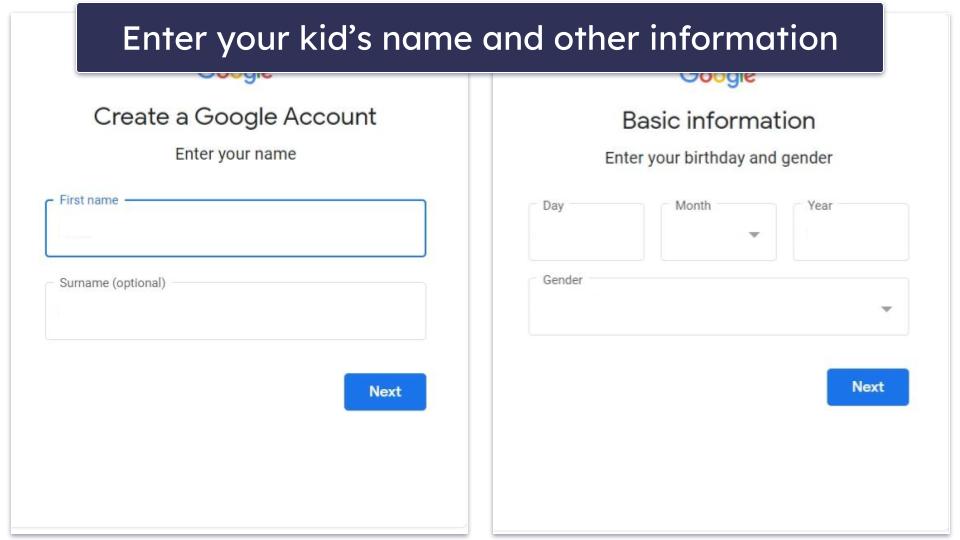Viewport: 960px width, 540px height.
Task: Click the Gender field label
Action: click(562, 280)
